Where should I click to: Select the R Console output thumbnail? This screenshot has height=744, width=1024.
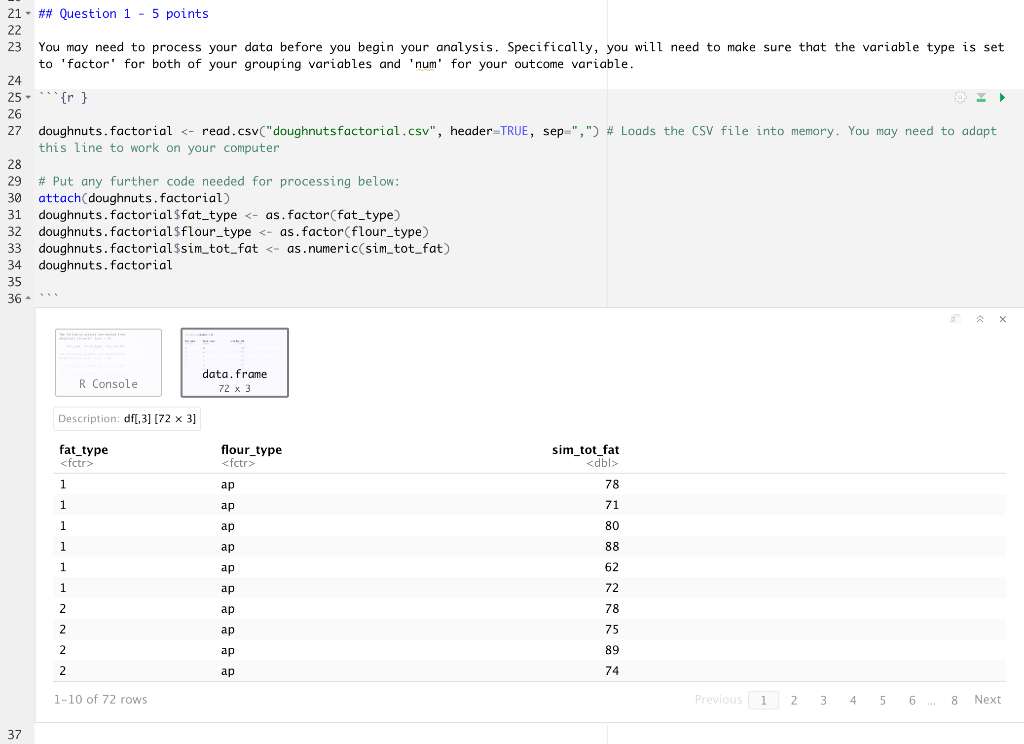pos(108,363)
